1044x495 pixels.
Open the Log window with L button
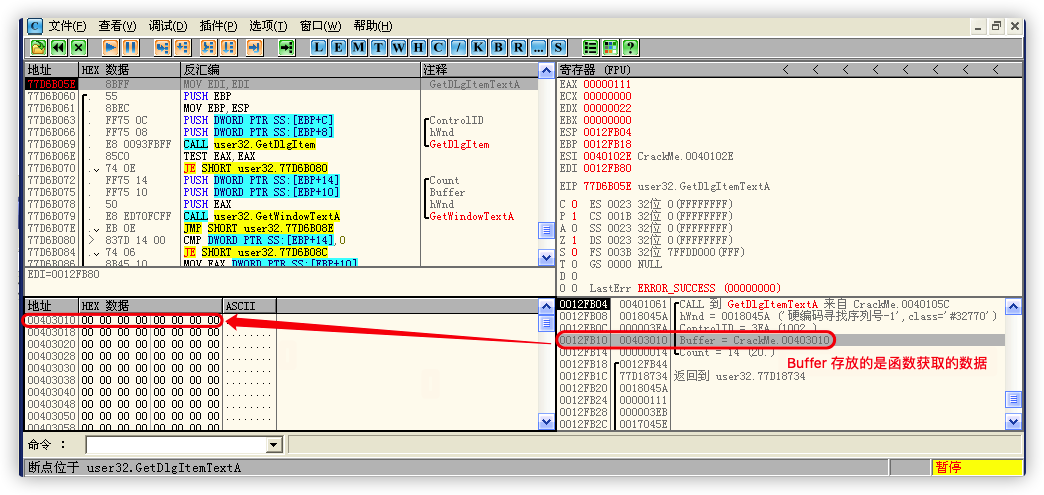[x=319, y=47]
